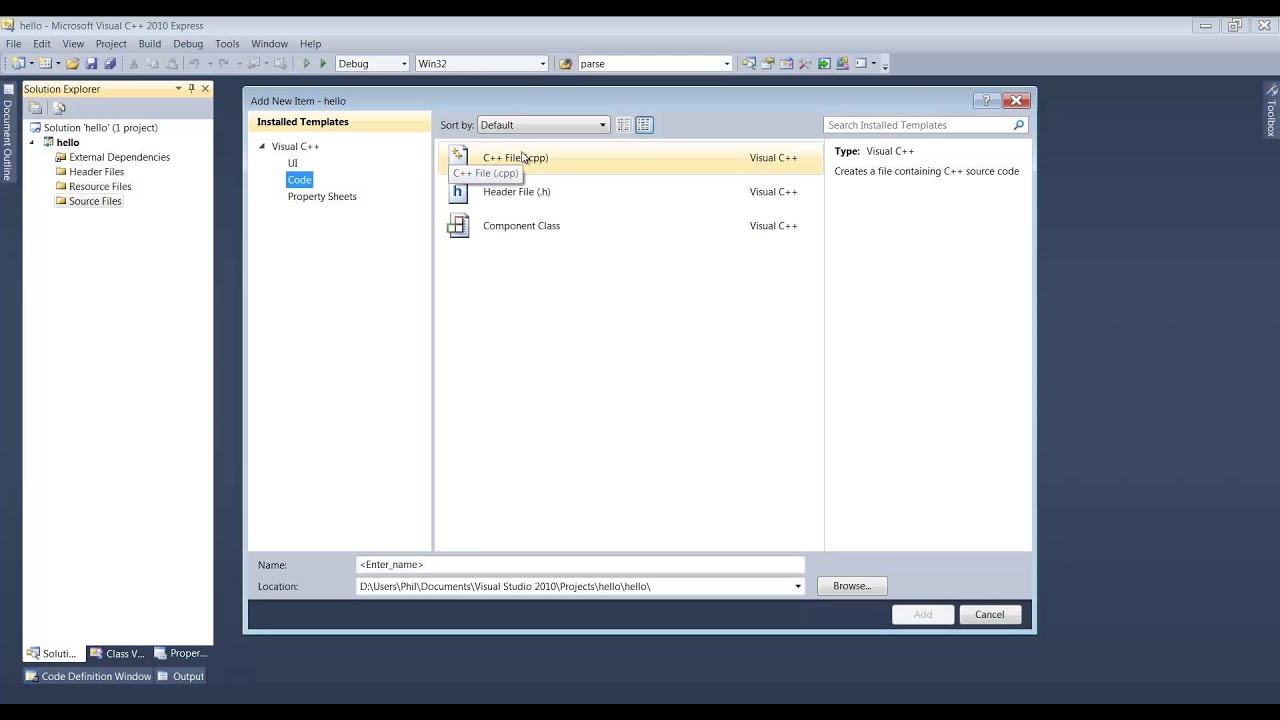Click the Name input field

pyautogui.click(x=580, y=565)
